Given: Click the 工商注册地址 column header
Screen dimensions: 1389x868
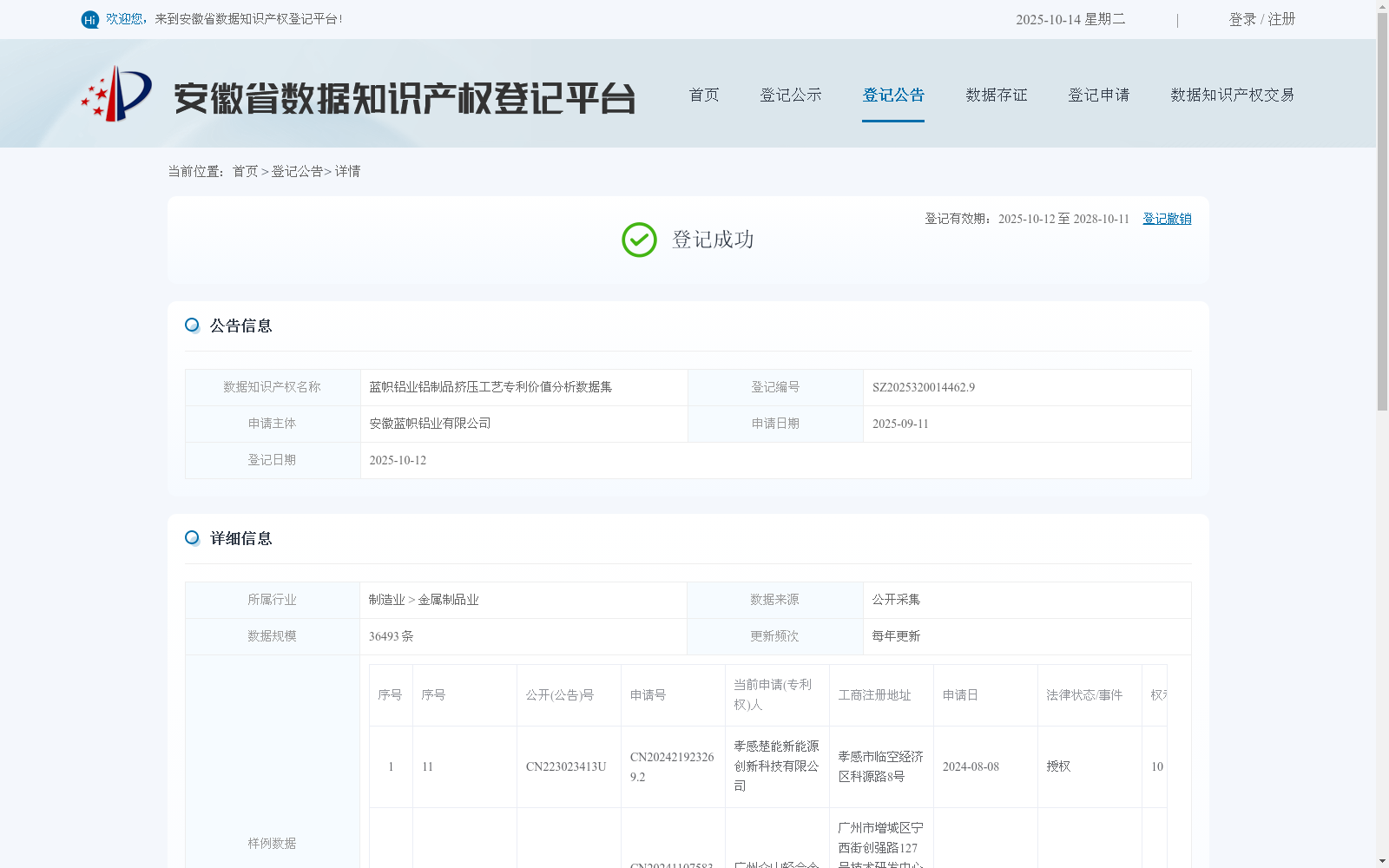Looking at the screenshot, I should 874,695.
